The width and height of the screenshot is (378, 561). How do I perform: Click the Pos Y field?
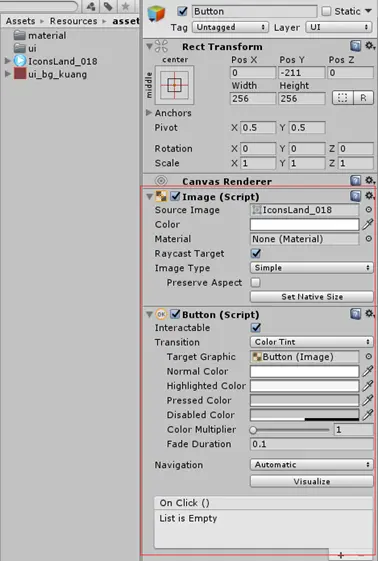coord(302,73)
